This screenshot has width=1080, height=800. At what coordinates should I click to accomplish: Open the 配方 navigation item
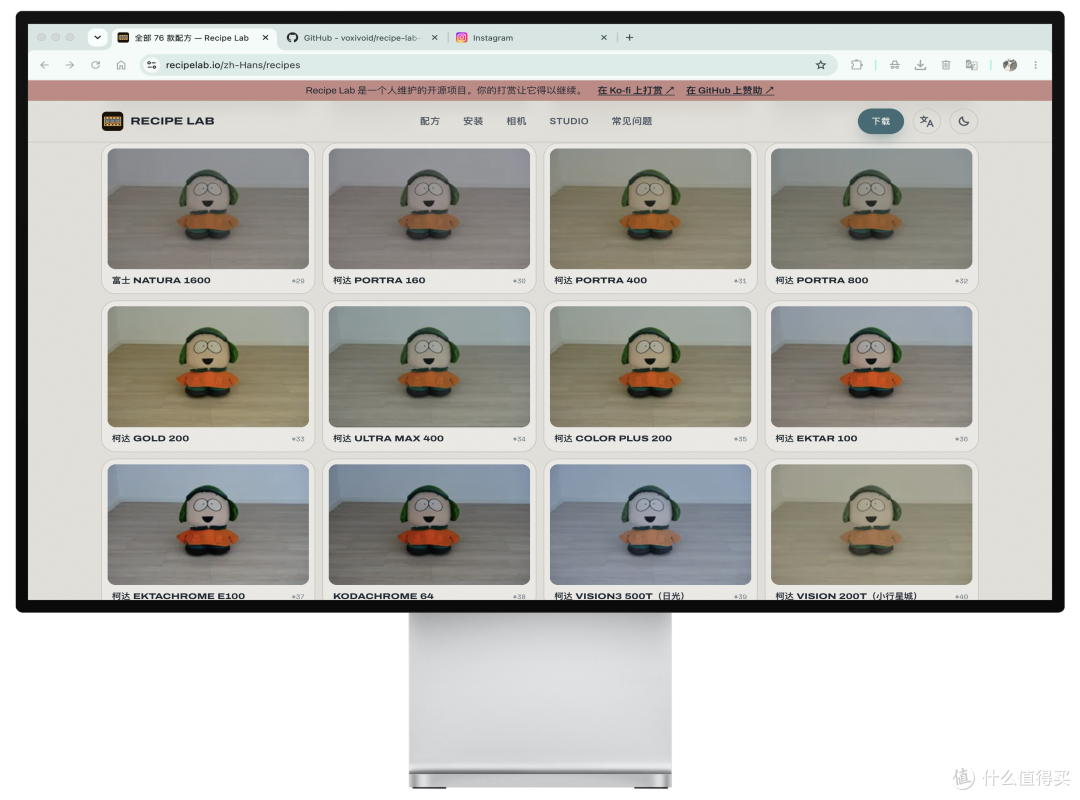coord(430,121)
